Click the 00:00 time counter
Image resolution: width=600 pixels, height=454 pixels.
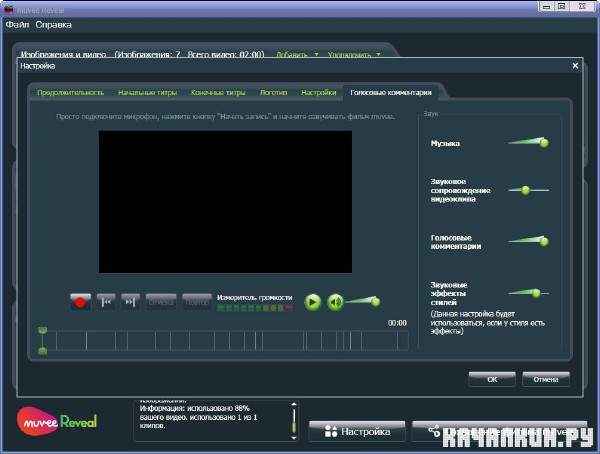[x=397, y=323]
